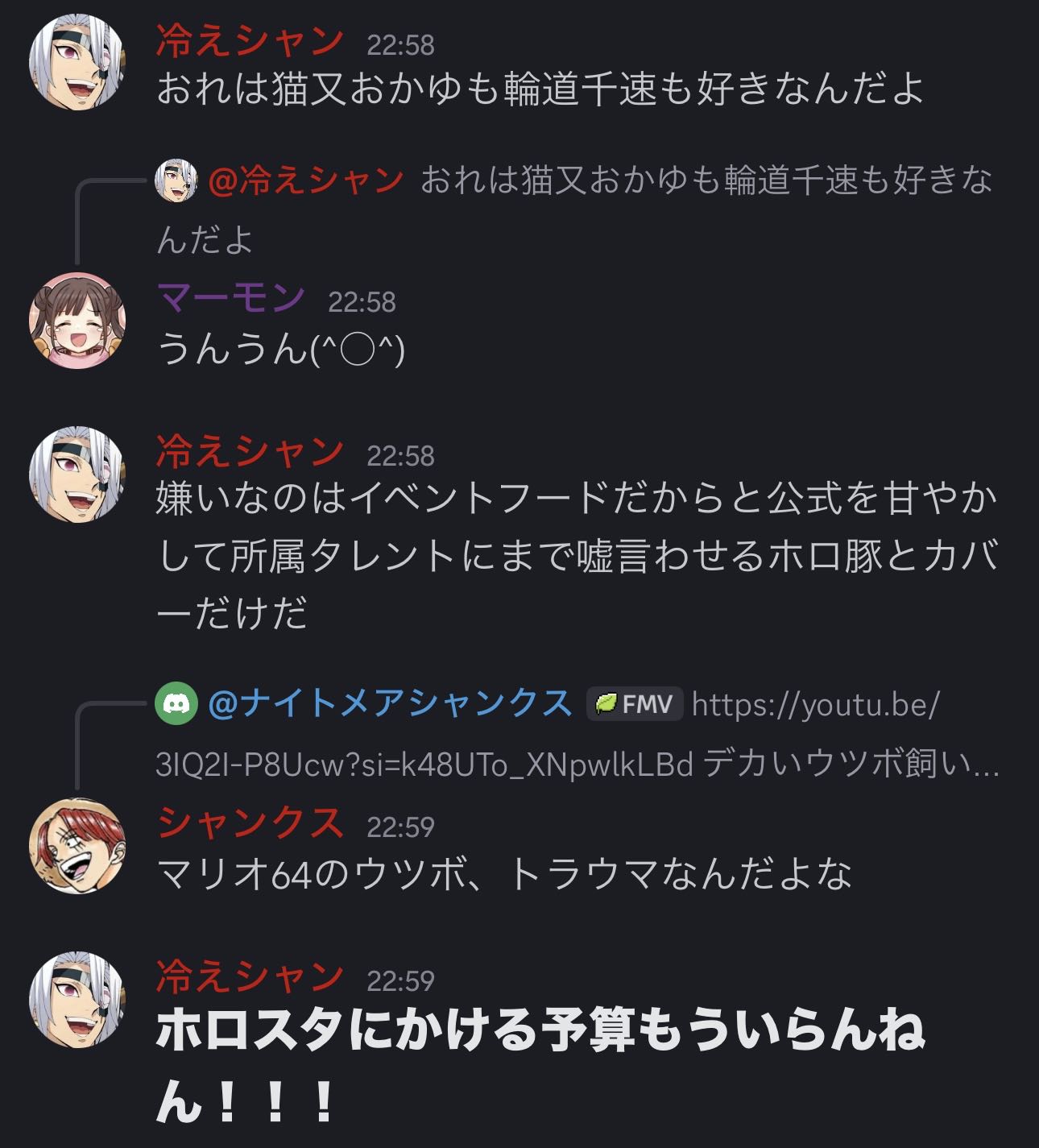Click 冷えシャン's avatar at the 嫌いなのは message

click(77, 474)
